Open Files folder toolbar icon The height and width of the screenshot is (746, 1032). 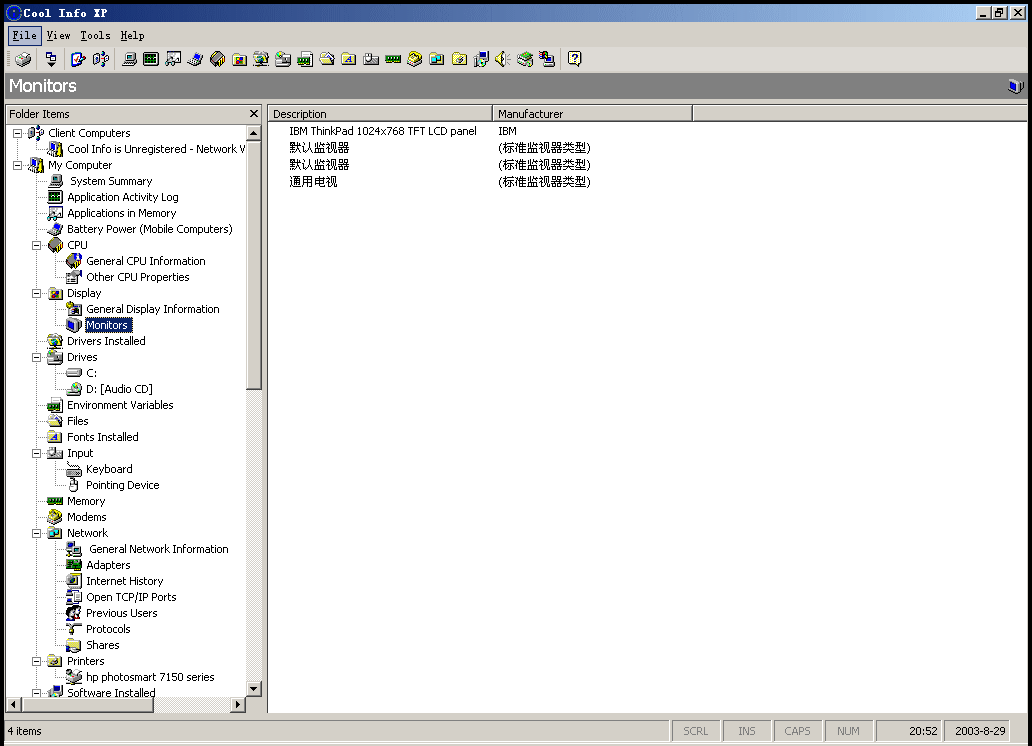click(x=327, y=59)
